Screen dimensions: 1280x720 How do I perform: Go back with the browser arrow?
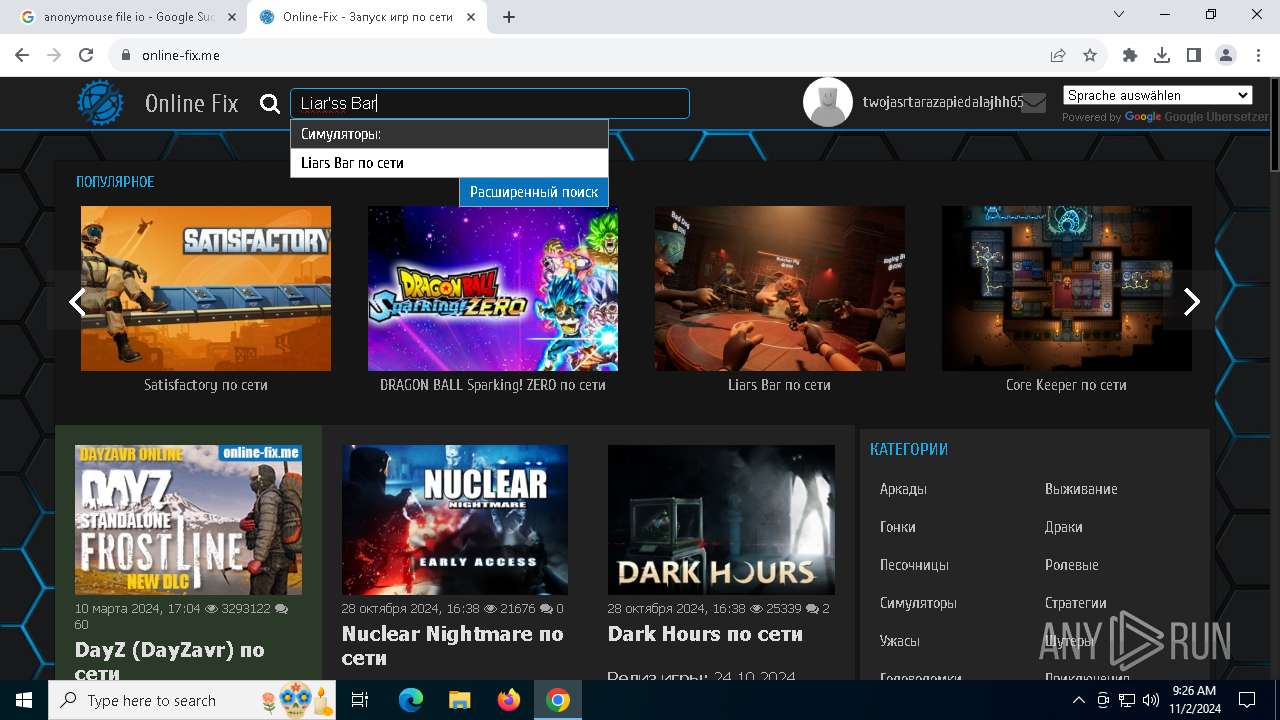(x=22, y=56)
